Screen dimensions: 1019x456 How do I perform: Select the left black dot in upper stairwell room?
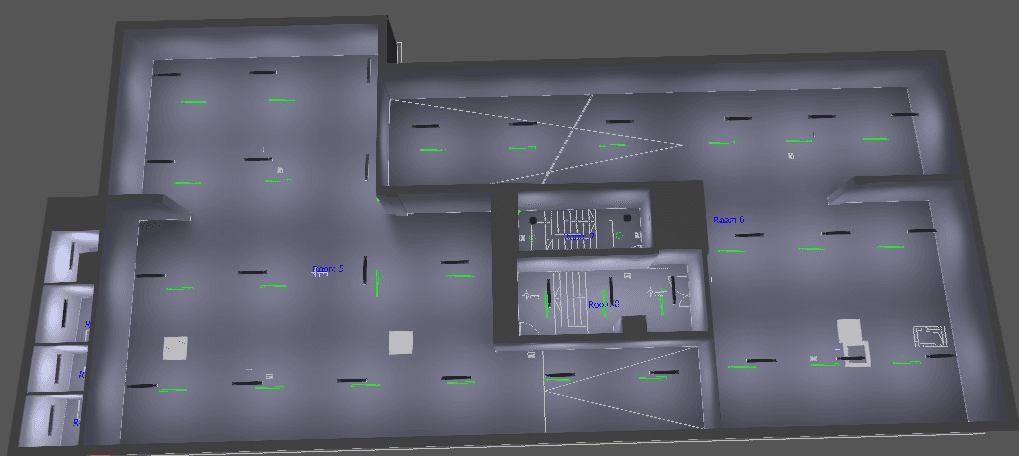click(x=533, y=219)
